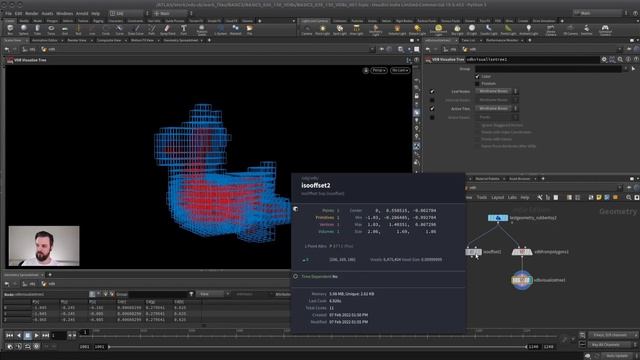Viewport: 640px width, 360px height.
Task: Enable the Transform checkbox
Action: [477, 84]
